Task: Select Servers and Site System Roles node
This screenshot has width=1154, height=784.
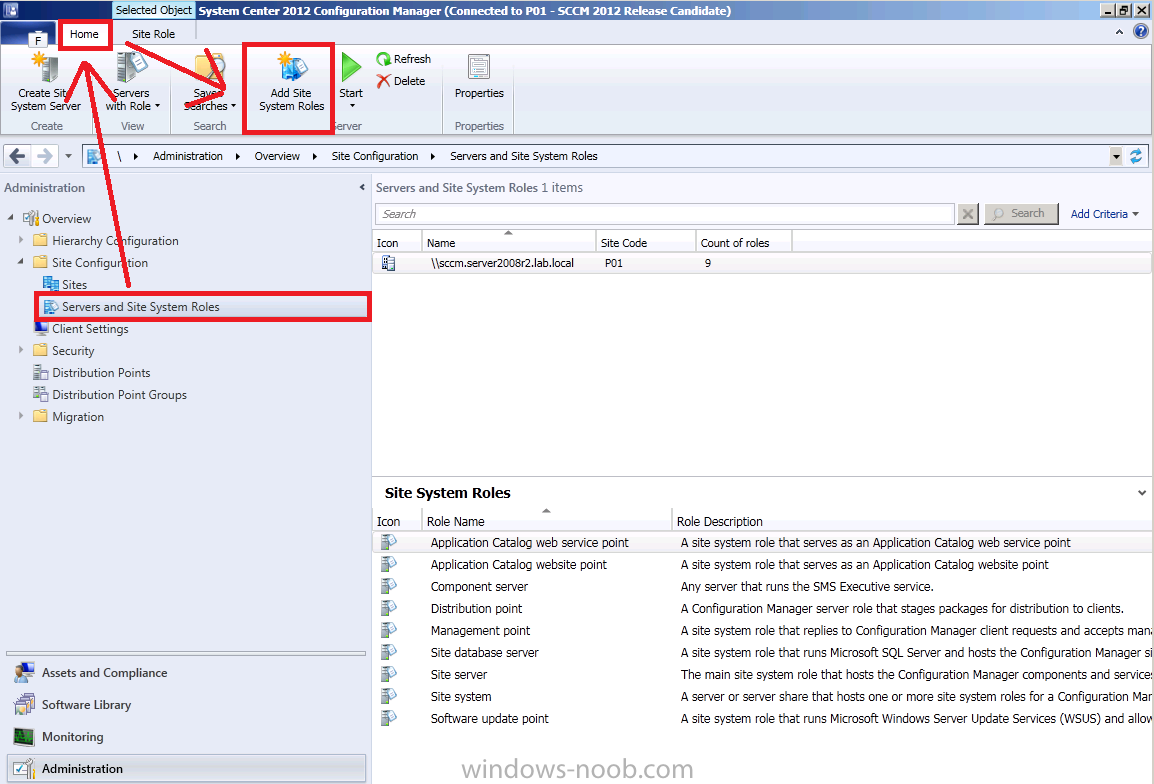Action: (x=203, y=306)
